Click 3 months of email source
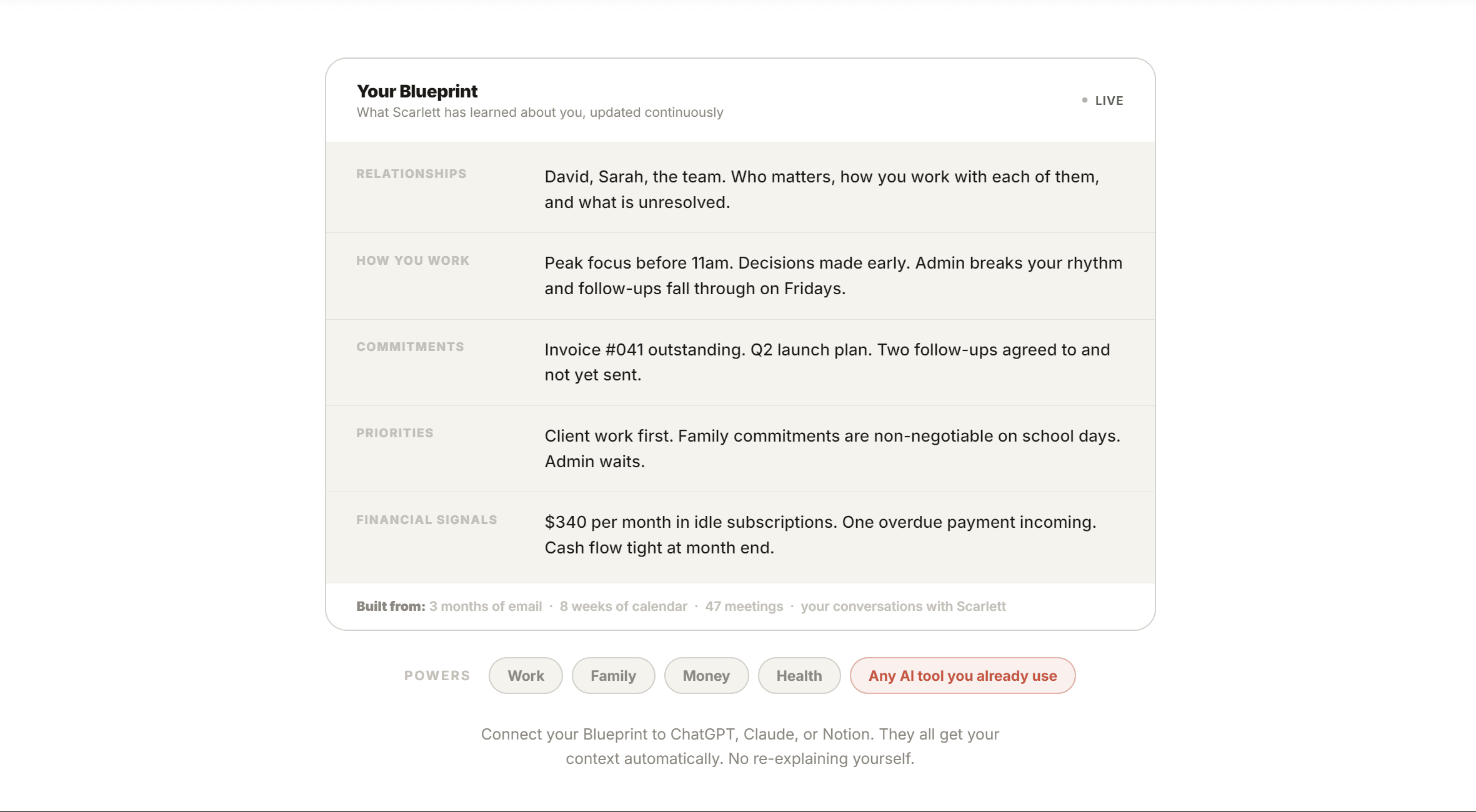Viewport: 1476px width, 812px height. point(486,606)
